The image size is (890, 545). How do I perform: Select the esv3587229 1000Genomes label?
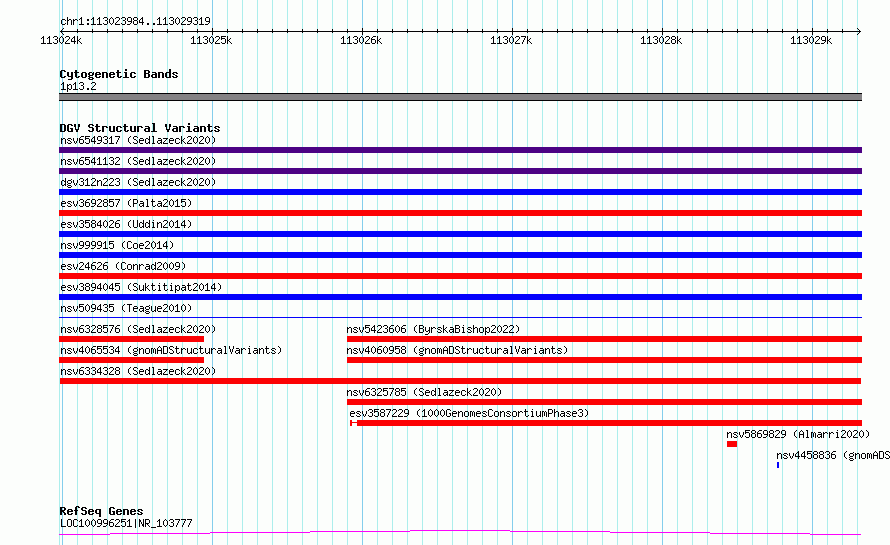coord(469,413)
